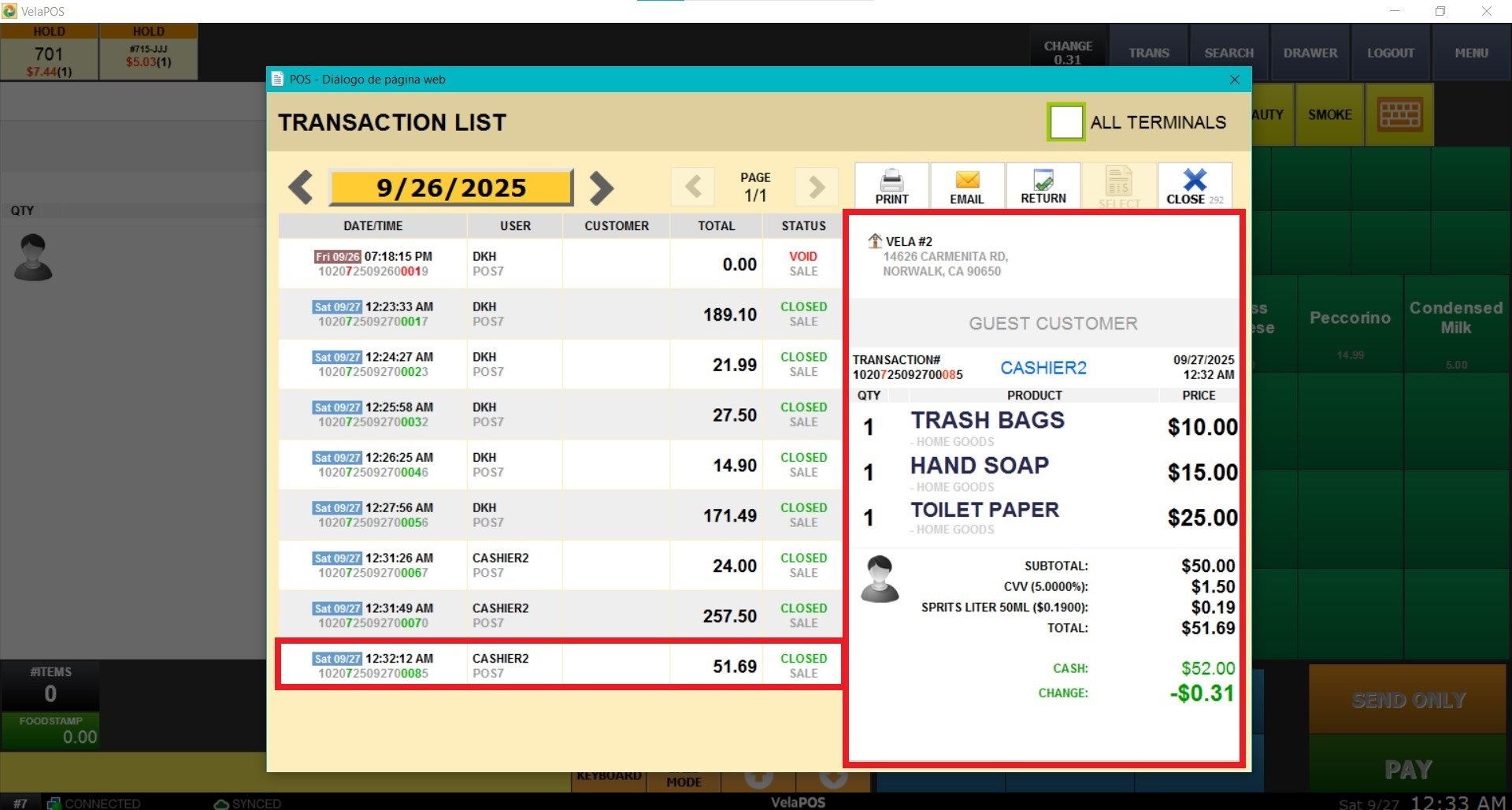This screenshot has height=810, width=1512.
Task: Click the LOGOUT button
Action: (x=1390, y=53)
